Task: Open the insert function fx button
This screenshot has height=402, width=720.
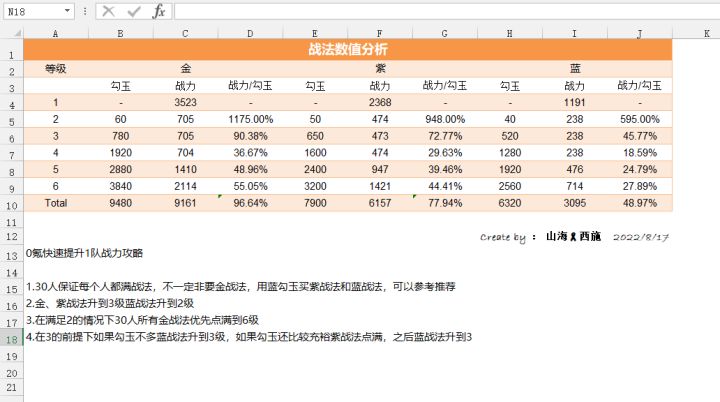Action: coord(159,11)
